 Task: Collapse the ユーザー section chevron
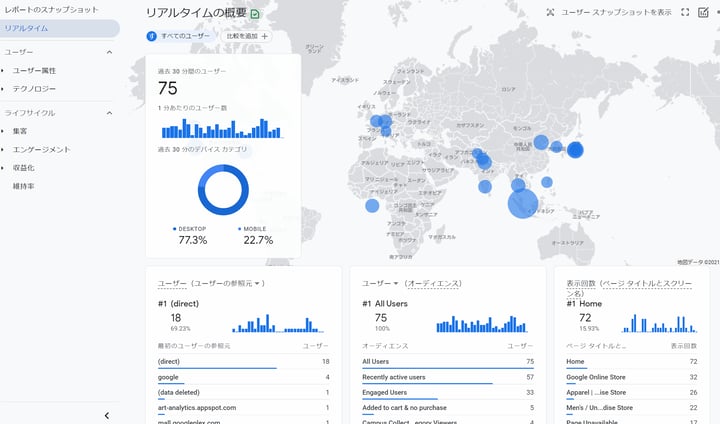click(x=109, y=52)
